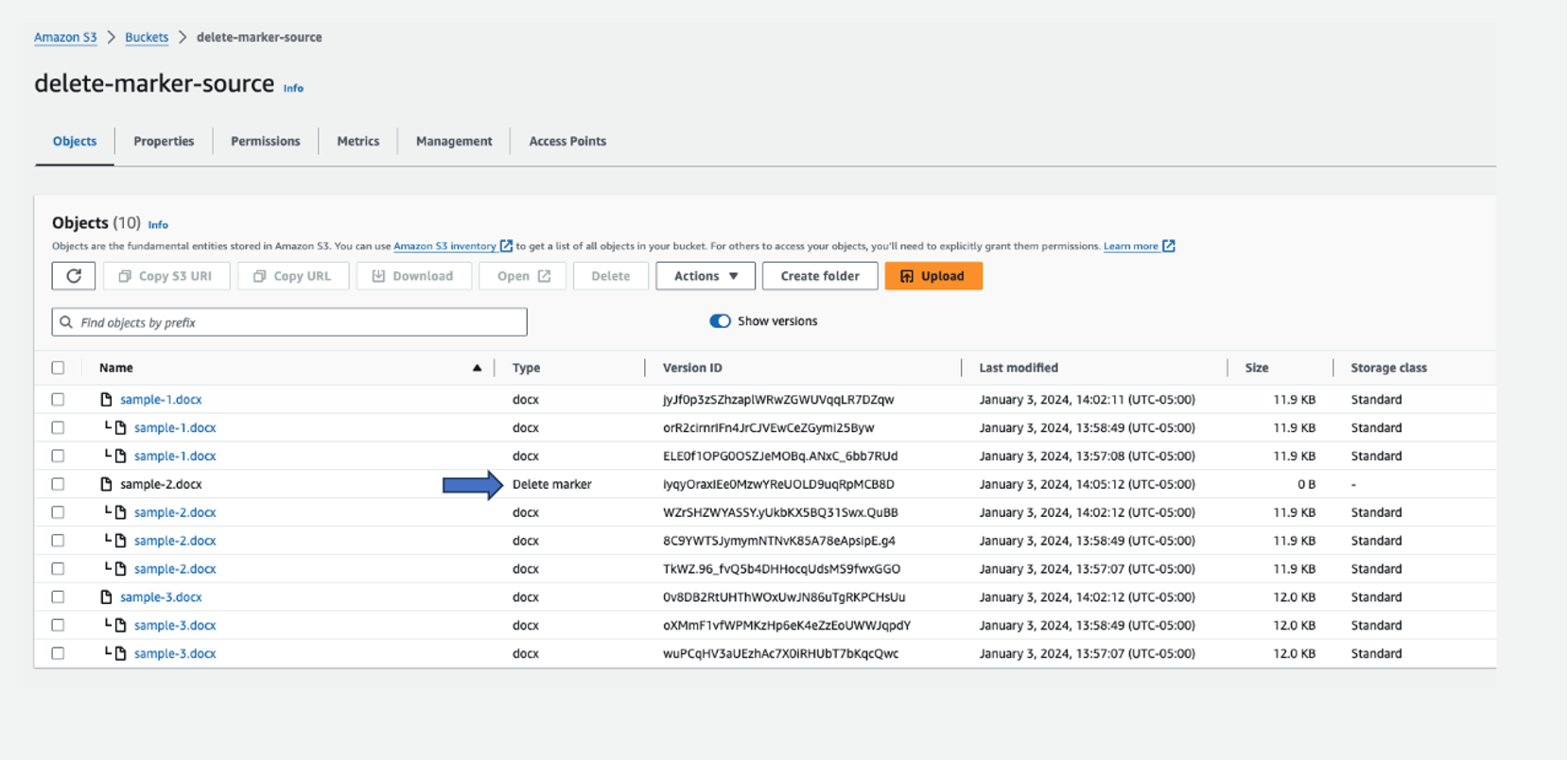Click the Size column header
Image resolution: width=1568 pixels, height=760 pixels.
pyautogui.click(x=1257, y=368)
